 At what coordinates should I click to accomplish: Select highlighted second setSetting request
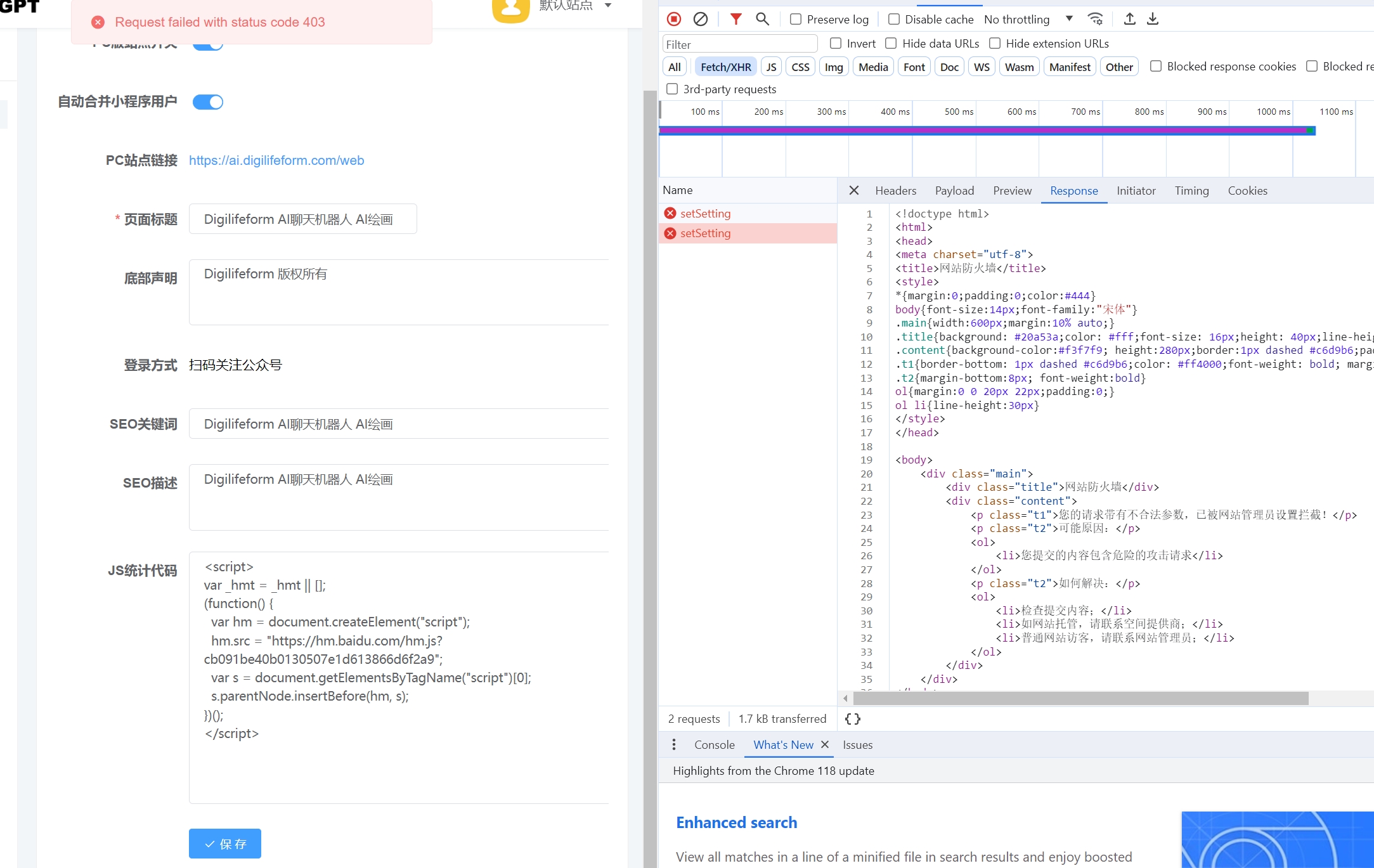(x=748, y=233)
